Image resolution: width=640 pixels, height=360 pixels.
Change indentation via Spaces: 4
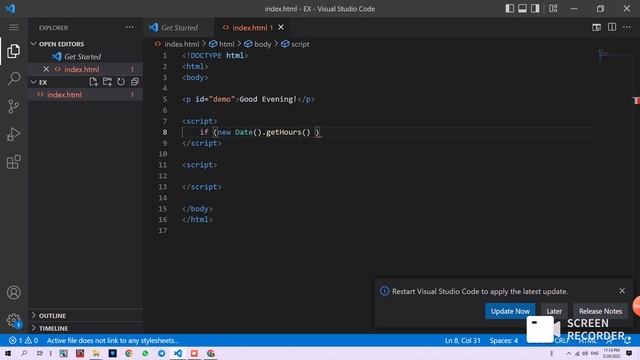(x=504, y=340)
